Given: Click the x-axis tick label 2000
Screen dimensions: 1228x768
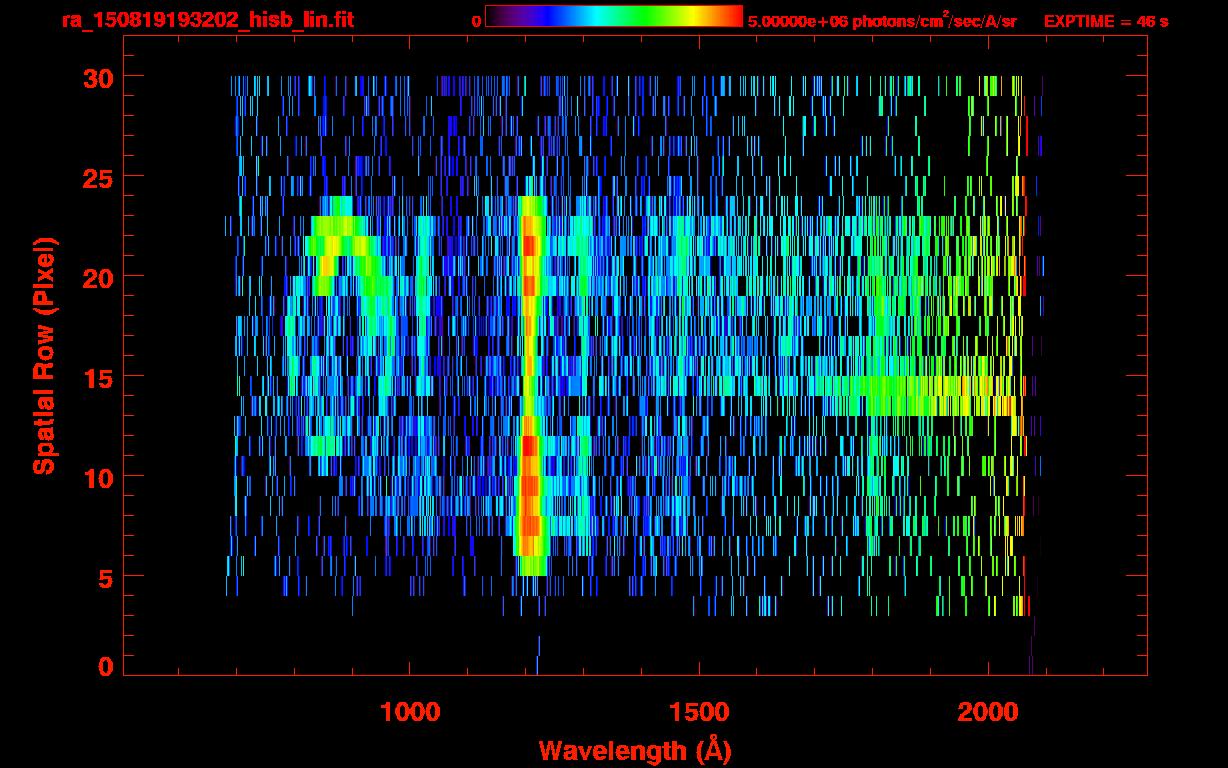Looking at the screenshot, I should click(988, 711).
